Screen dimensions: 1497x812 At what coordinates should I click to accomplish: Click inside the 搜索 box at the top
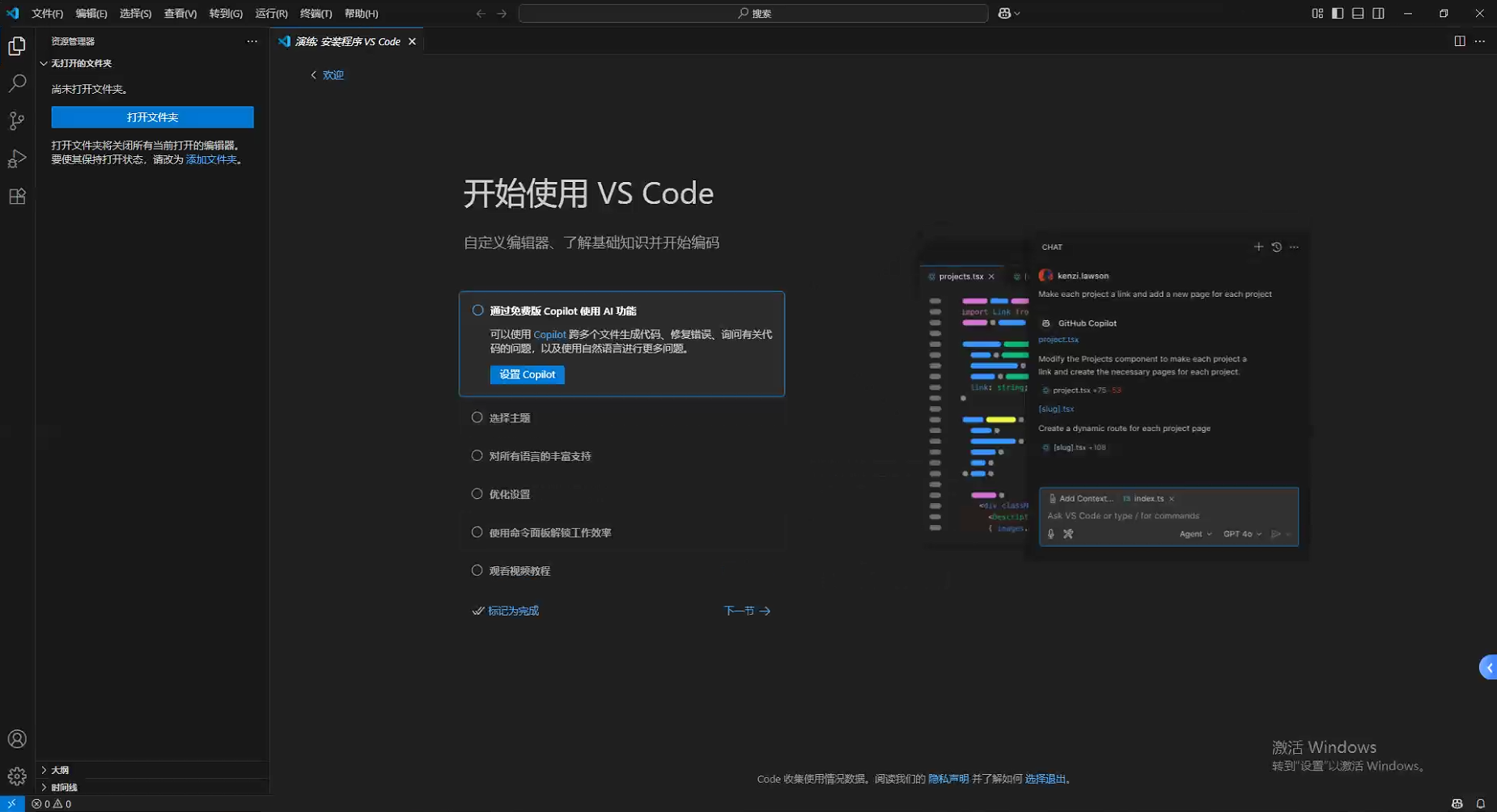(753, 13)
